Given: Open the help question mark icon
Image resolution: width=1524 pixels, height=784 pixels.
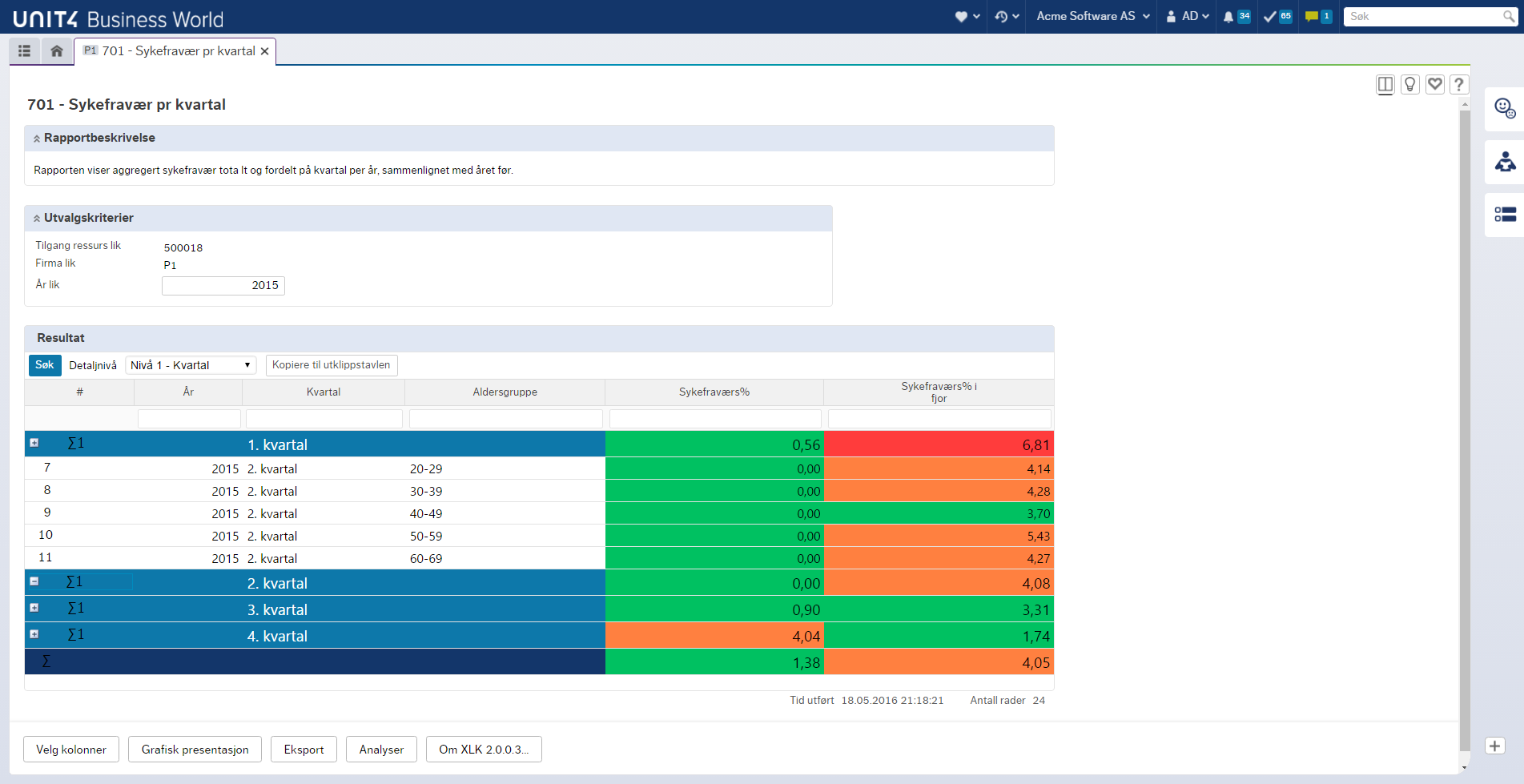Looking at the screenshot, I should (x=1459, y=84).
